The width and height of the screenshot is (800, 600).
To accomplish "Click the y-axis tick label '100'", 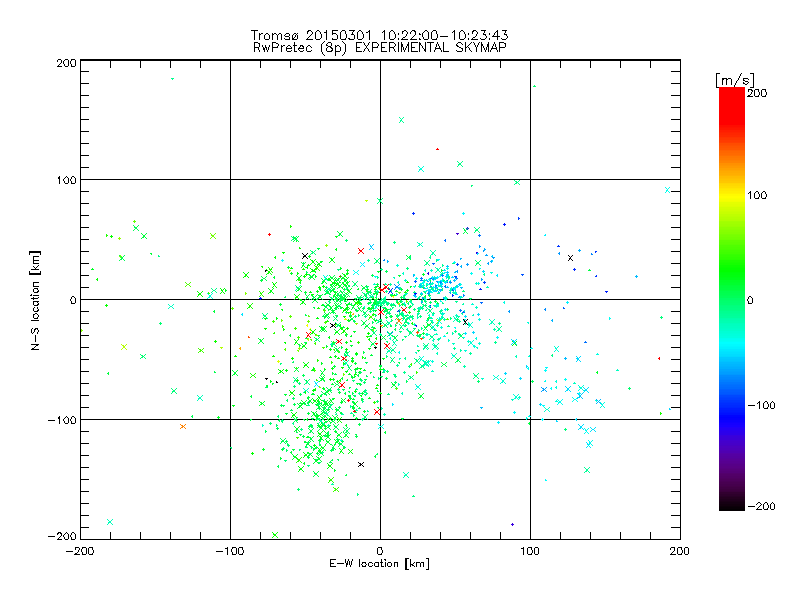I will pos(66,180).
